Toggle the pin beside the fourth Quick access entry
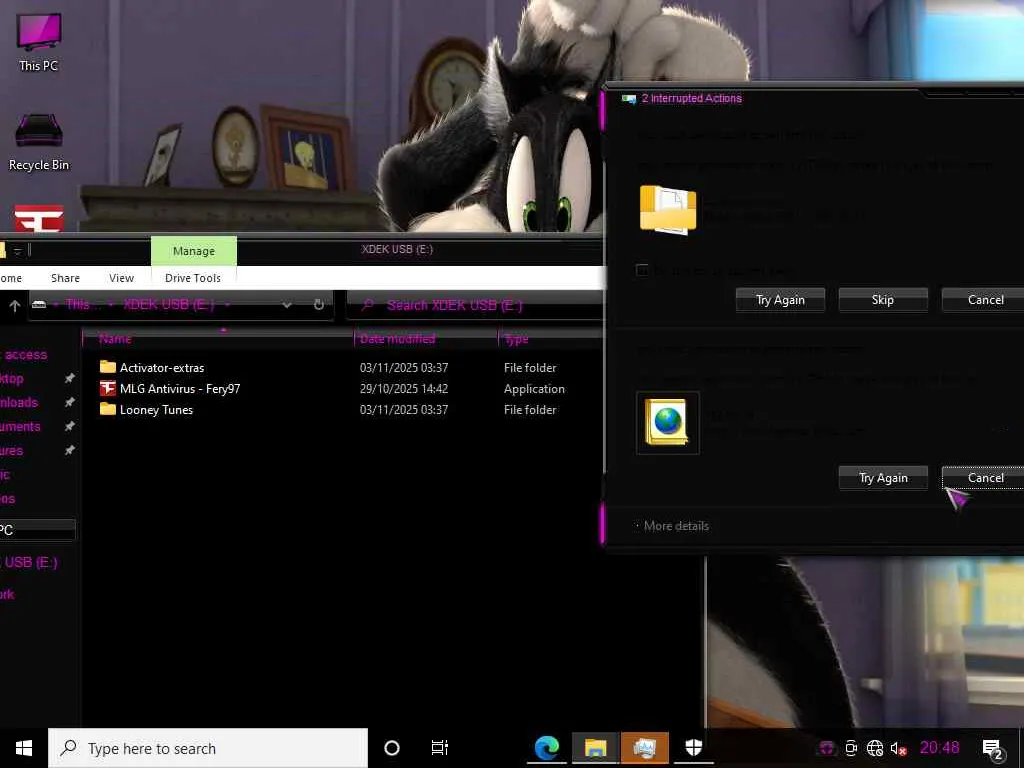Image resolution: width=1024 pixels, height=768 pixels. [69, 451]
